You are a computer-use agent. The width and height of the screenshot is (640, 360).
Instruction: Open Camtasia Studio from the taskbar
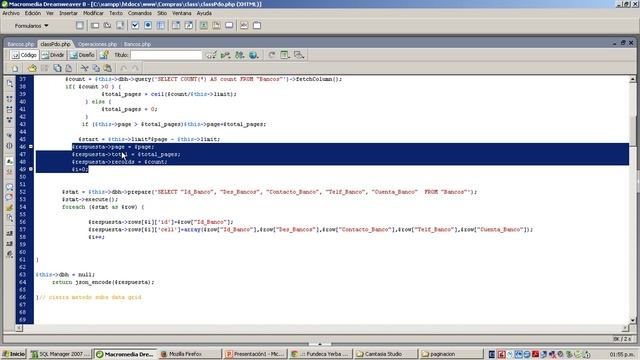tap(385, 354)
